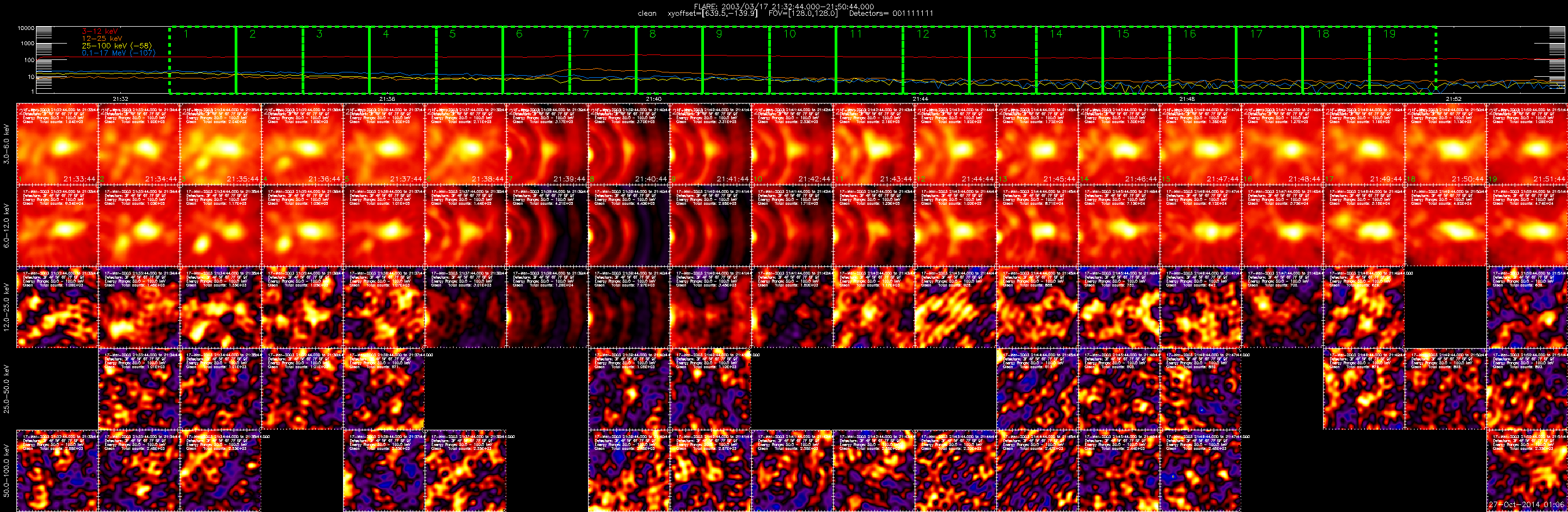Click the 10000 y-axis tick label
1568x512 pixels.
[x=26, y=28]
